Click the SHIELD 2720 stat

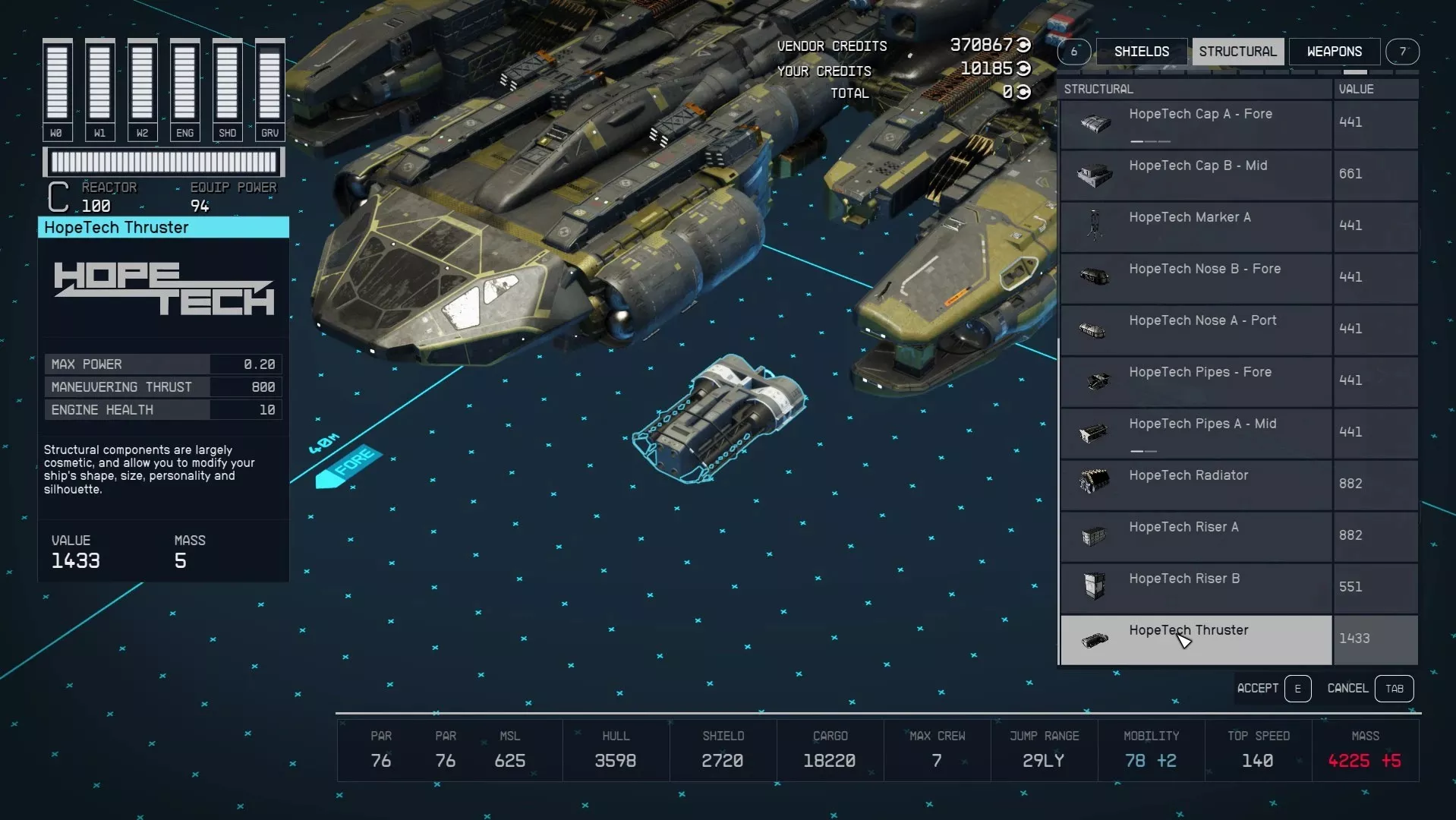point(723,750)
